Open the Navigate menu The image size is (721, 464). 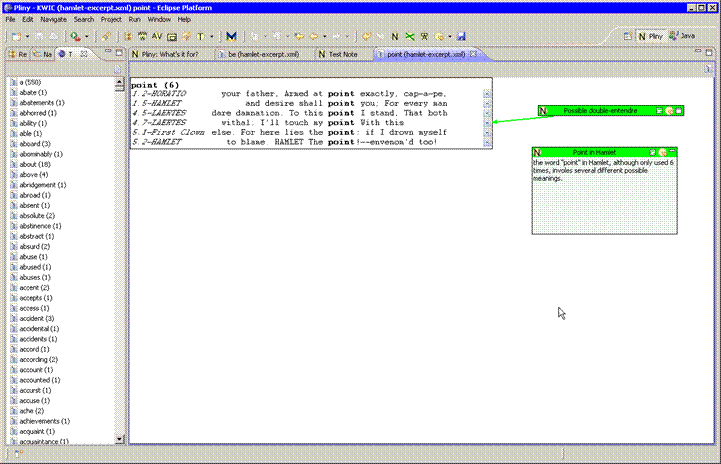point(53,19)
